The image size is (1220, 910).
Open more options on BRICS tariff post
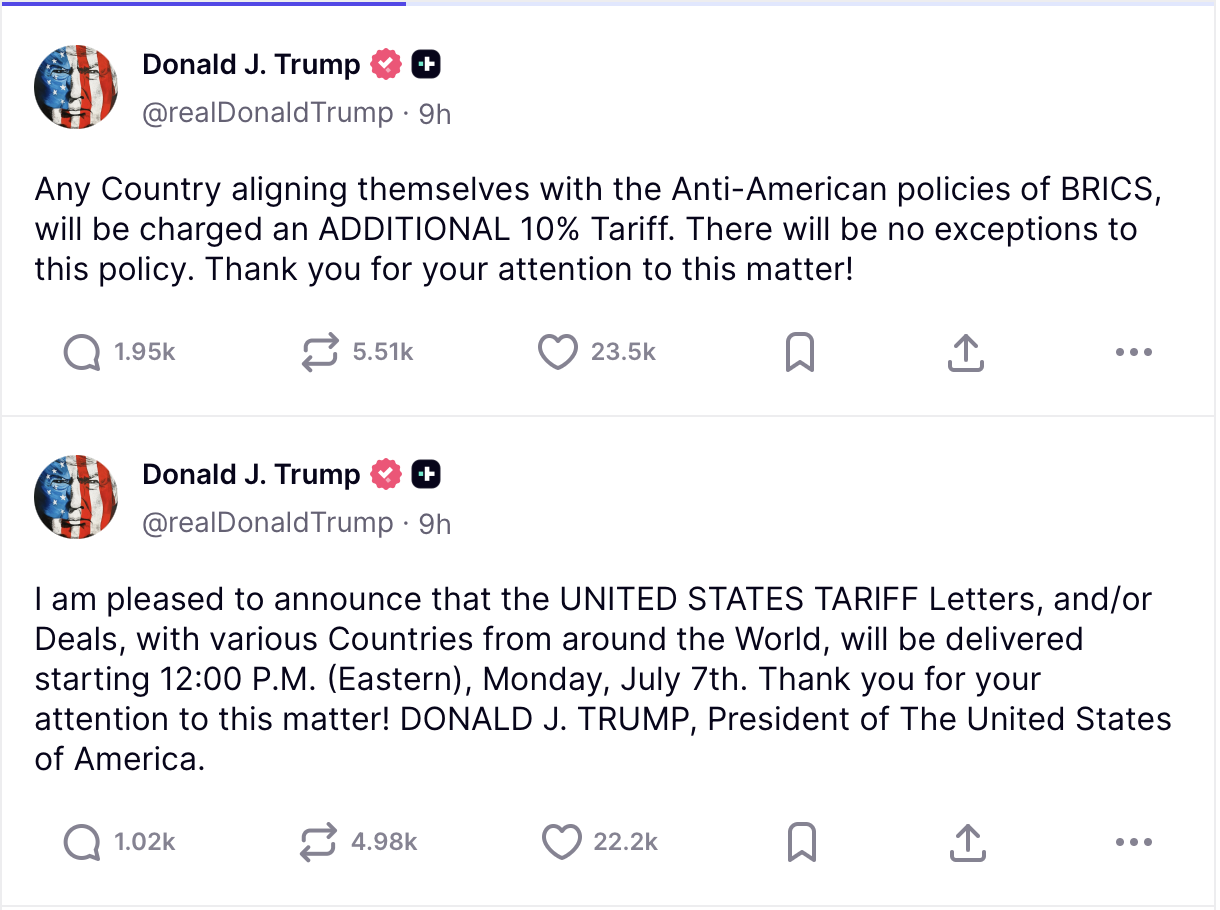click(1133, 352)
